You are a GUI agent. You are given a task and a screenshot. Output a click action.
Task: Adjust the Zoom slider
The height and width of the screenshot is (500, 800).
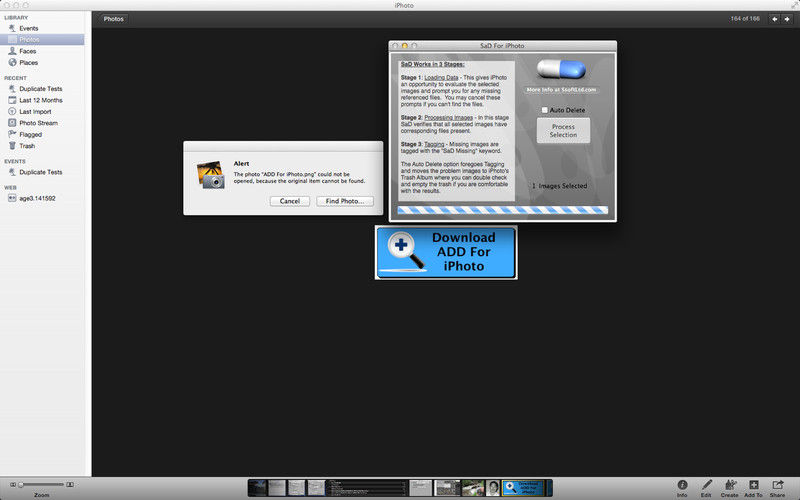pos(41,484)
